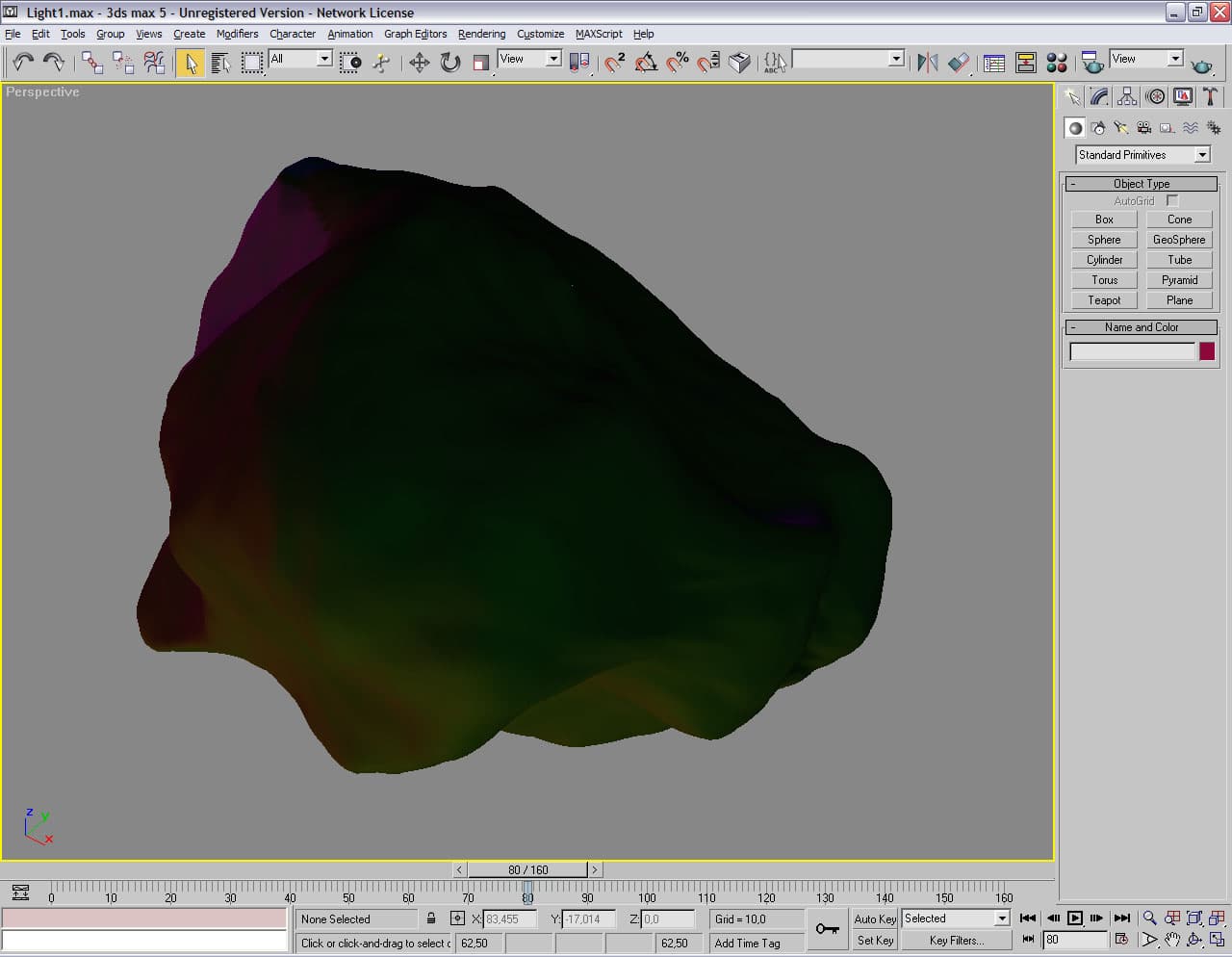Click the Undo arrow icon
1232x957 pixels.
[x=23, y=63]
